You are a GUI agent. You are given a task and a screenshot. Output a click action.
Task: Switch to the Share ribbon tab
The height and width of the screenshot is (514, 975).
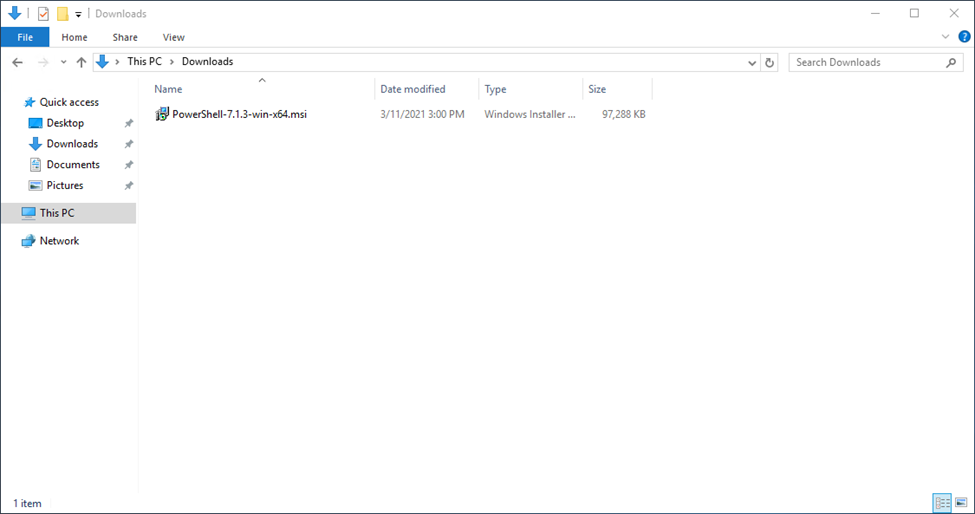tap(125, 37)
